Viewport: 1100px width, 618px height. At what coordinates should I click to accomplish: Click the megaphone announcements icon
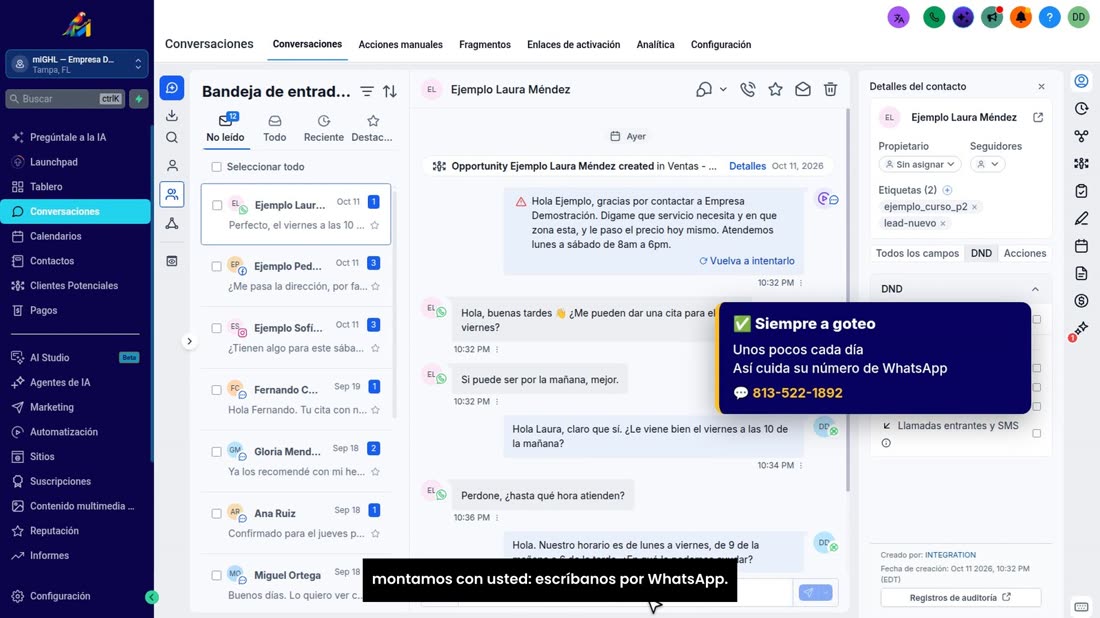(992, 17)
